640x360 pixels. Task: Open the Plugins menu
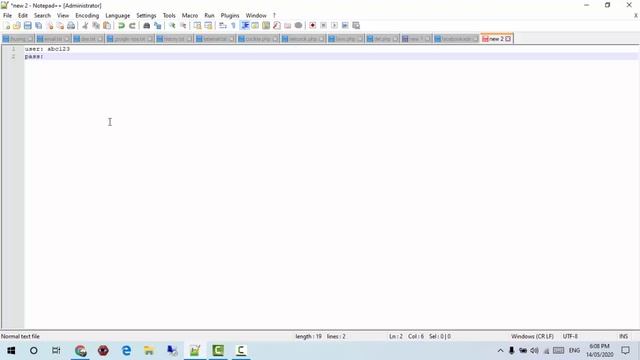click(230, 16)
